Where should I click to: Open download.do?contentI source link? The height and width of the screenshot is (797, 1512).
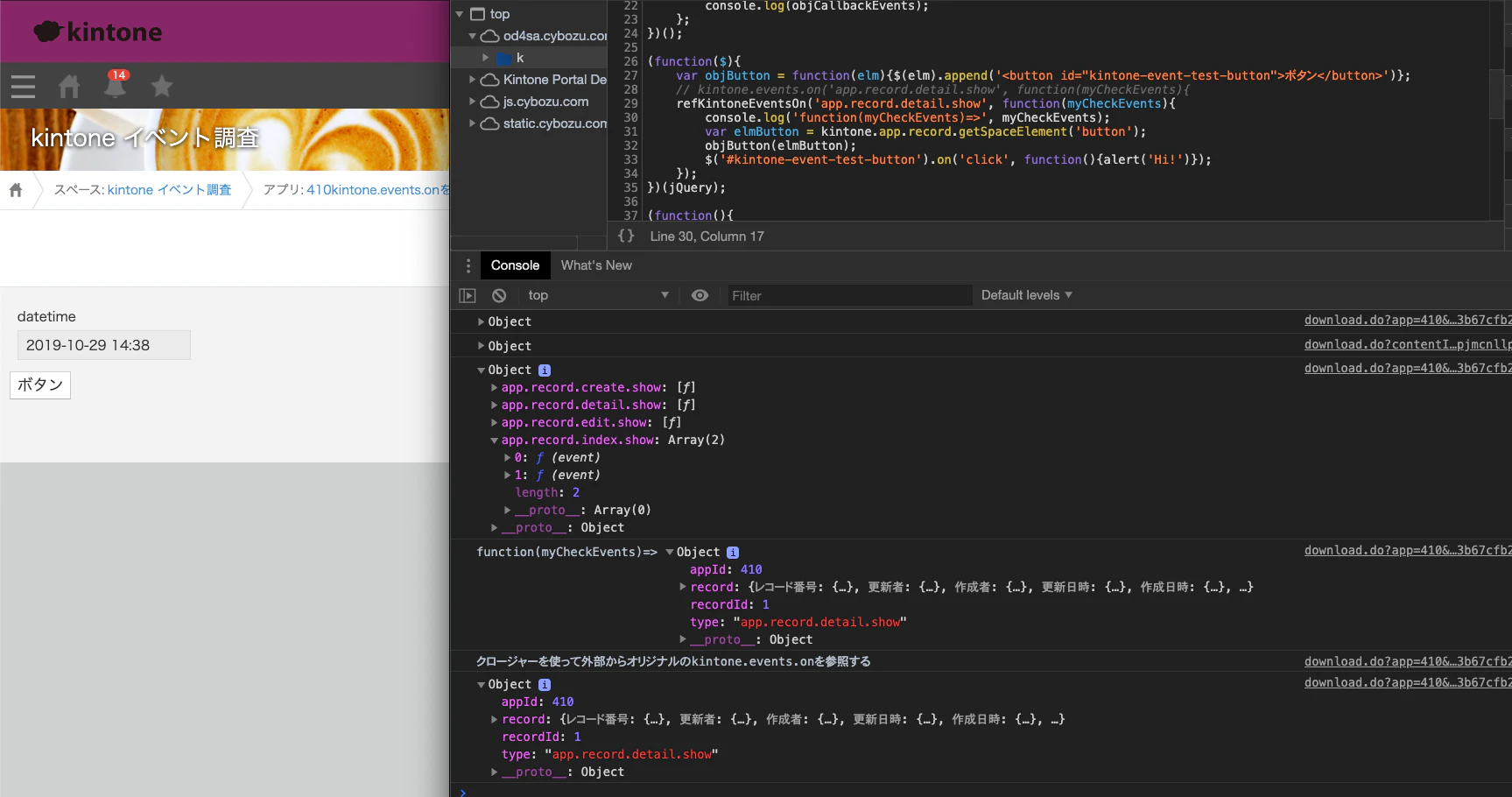[1408, 345]
